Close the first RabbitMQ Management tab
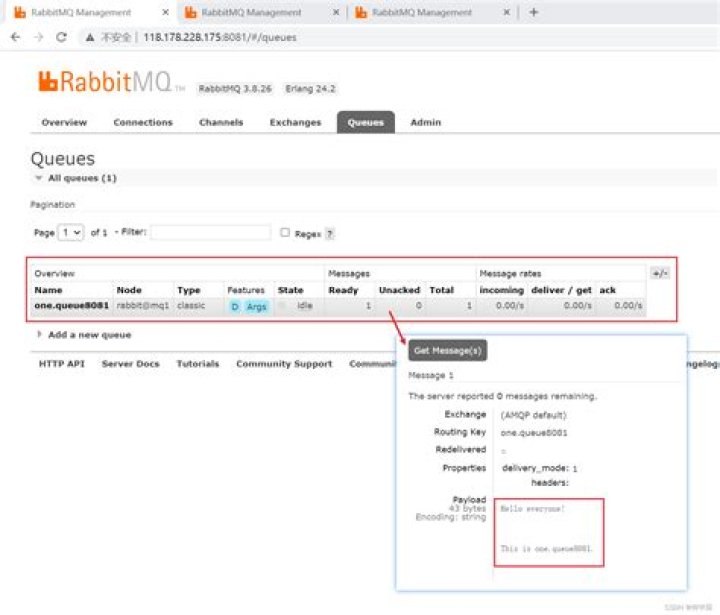The height and width of the screenshot is (615, 720). (165, 13)
